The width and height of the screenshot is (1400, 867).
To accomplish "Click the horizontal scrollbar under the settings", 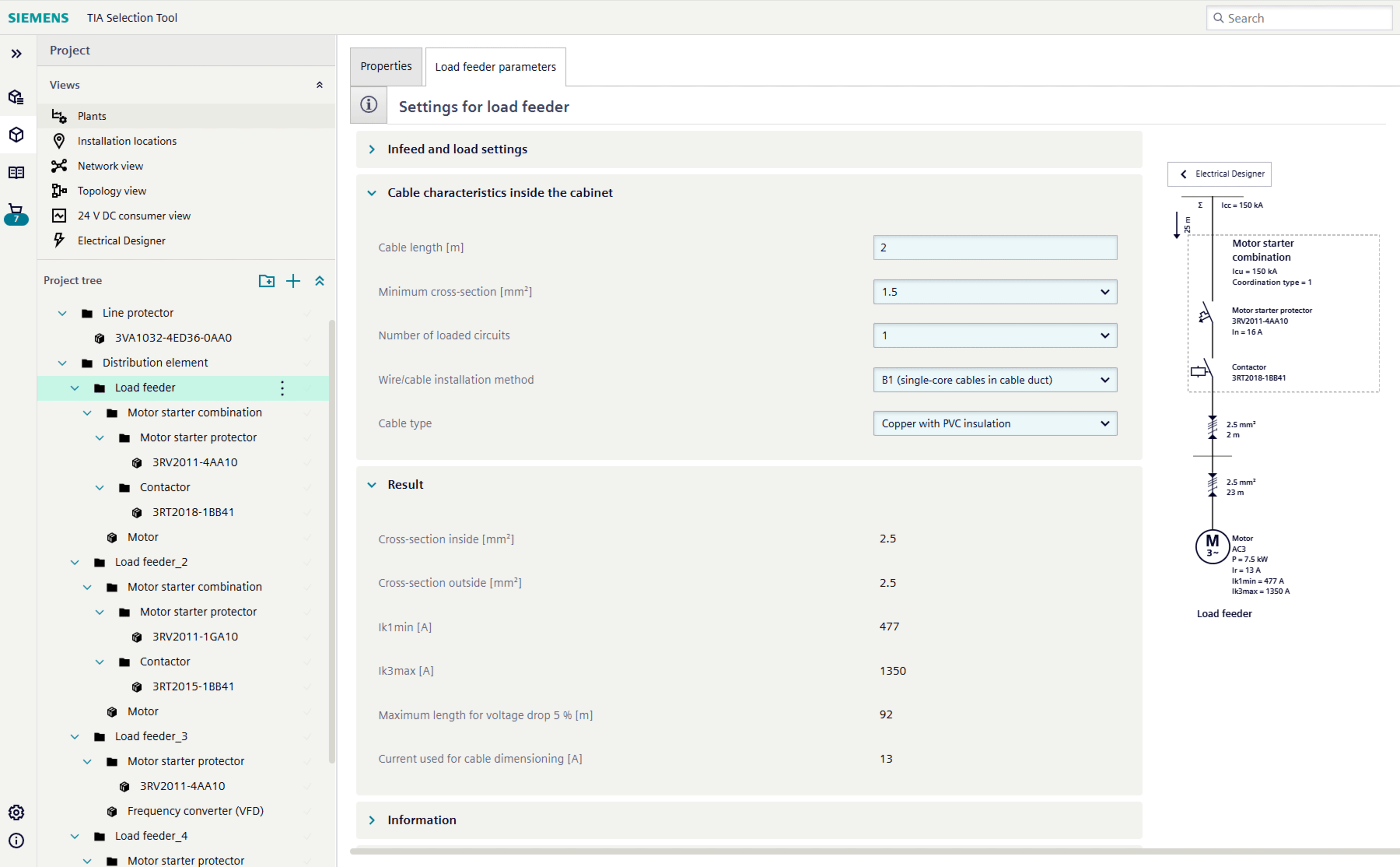I will pos(874,851).
